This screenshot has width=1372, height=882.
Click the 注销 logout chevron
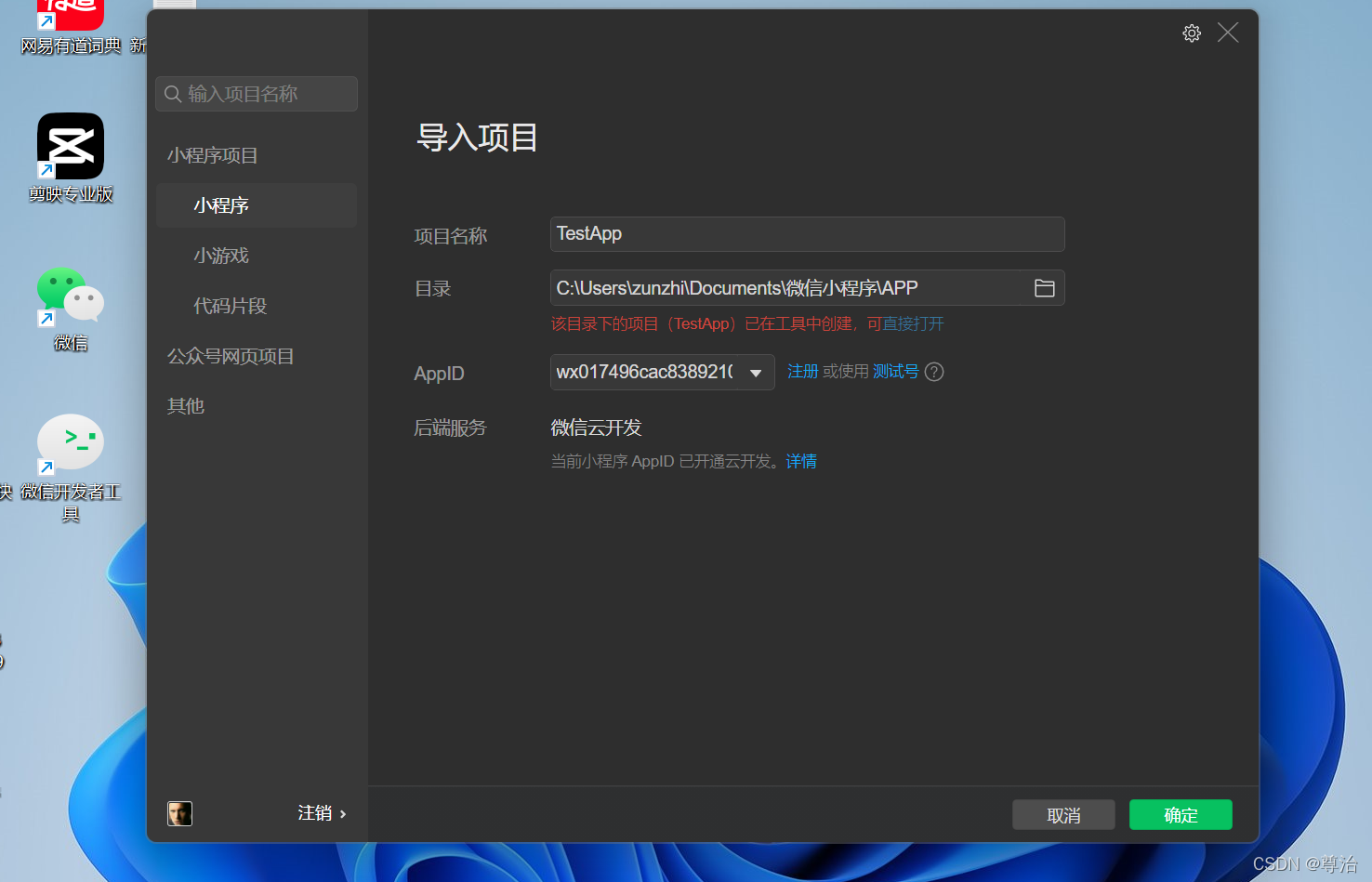(x=343, y=814)
